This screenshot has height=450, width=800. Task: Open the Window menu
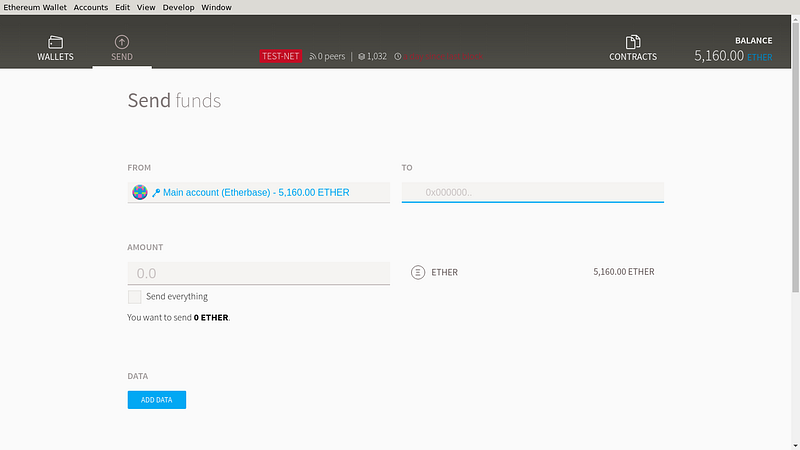pyautogui.click(x=216, y=7)
